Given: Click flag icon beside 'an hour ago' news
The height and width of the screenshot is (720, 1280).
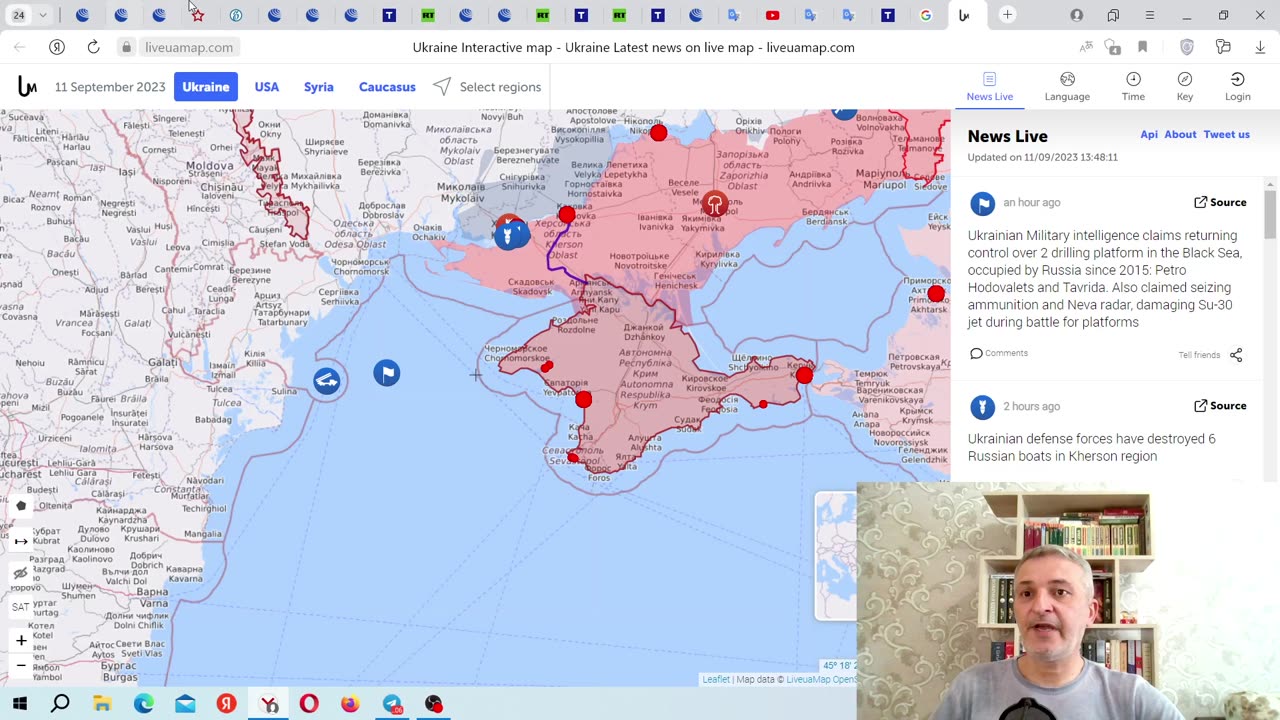Looking at the screenshot, I should click(982, 204).
